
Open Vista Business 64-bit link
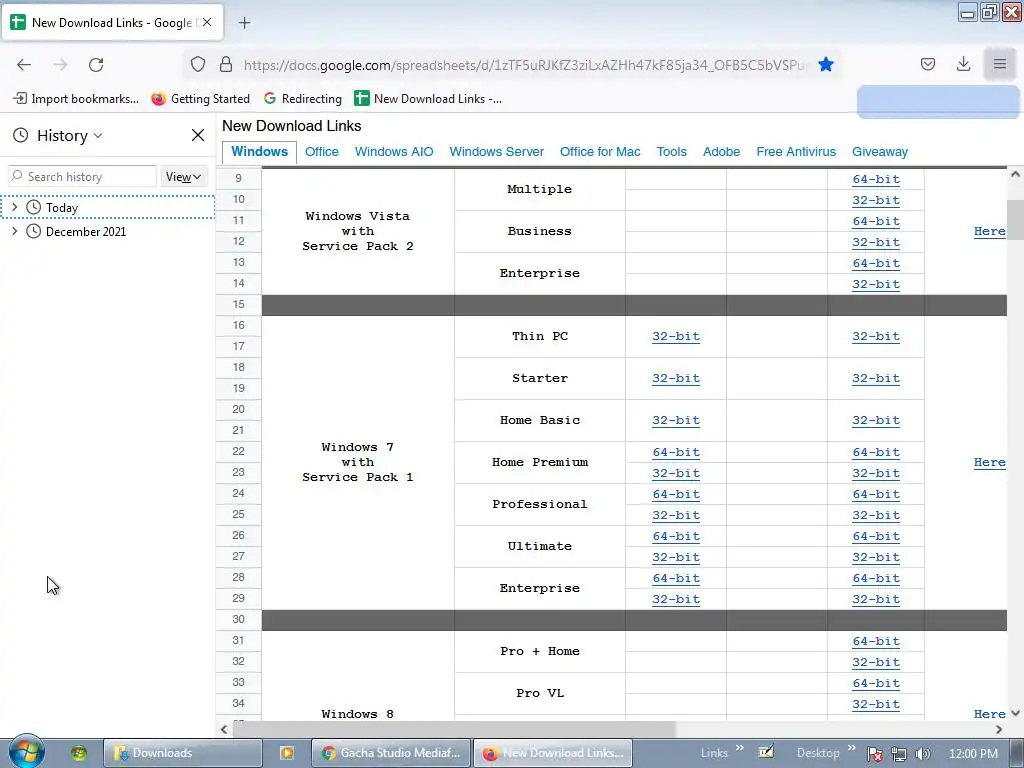click(x=876, y=221)
